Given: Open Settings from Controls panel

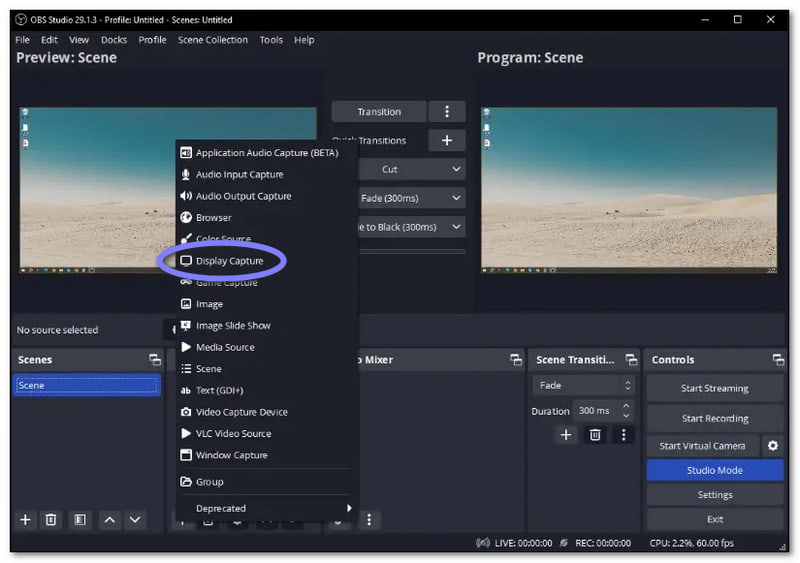Looking at the screenshot, I should 715,495.
